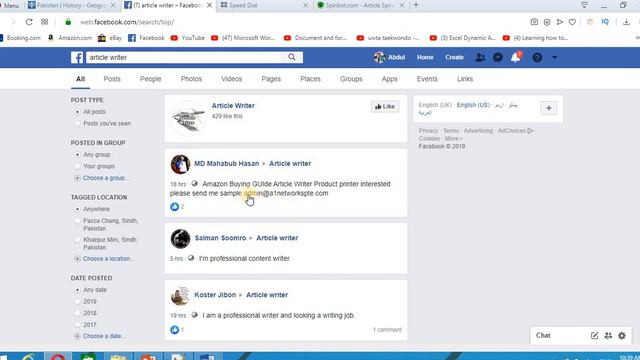Image resolution: width=640 pixels, height=360 pixels.
Task: Click the heart bookmark icon
Action: coord(572,22)
